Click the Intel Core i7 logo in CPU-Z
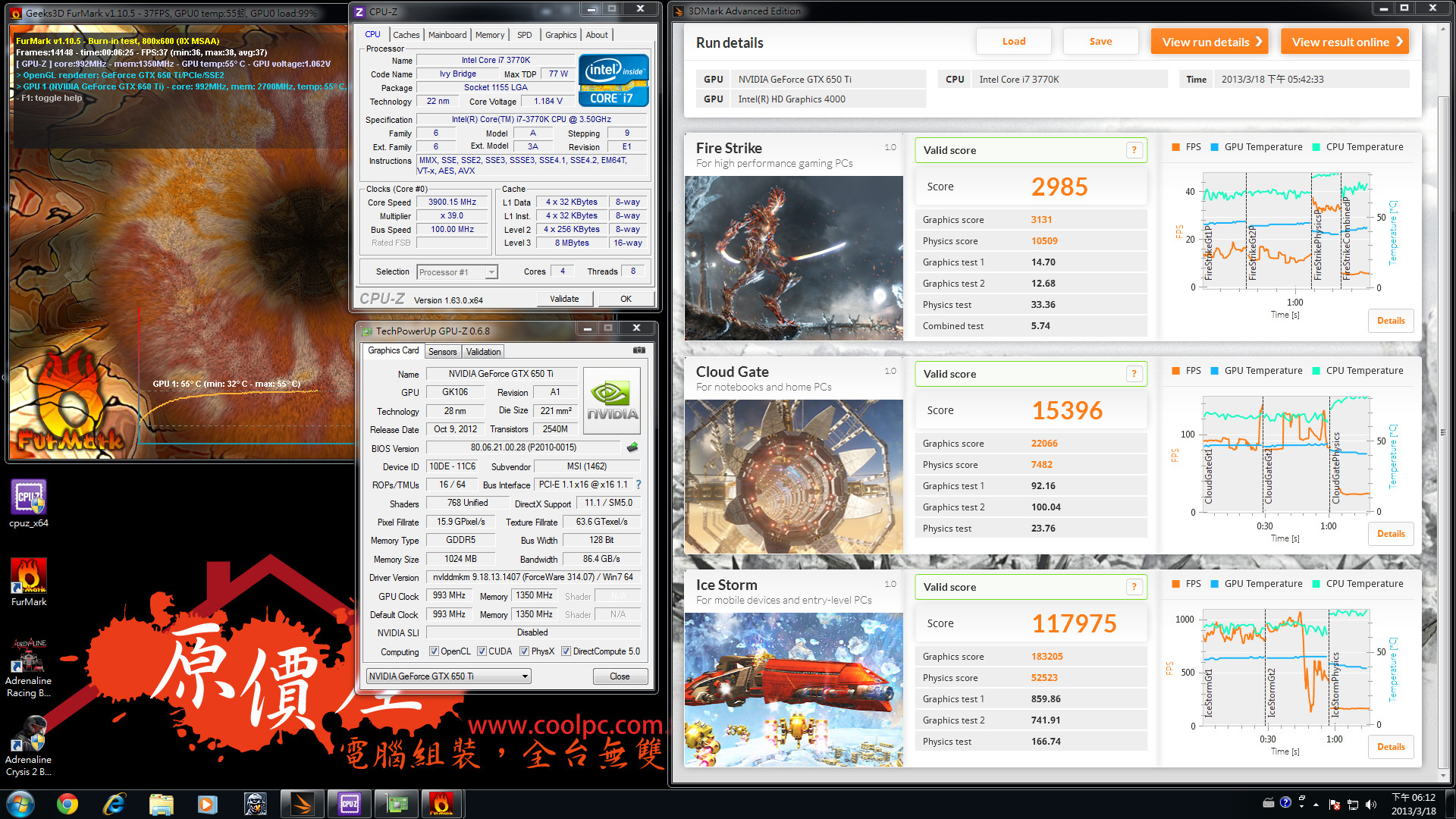Viewport: 1456px width, 819px height. pos(613,80)
